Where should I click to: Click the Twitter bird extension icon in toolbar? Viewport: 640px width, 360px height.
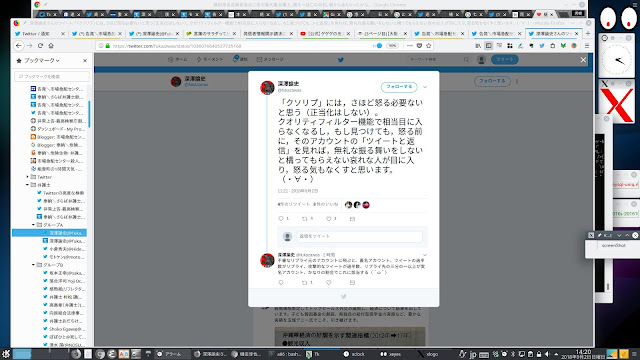542,46
